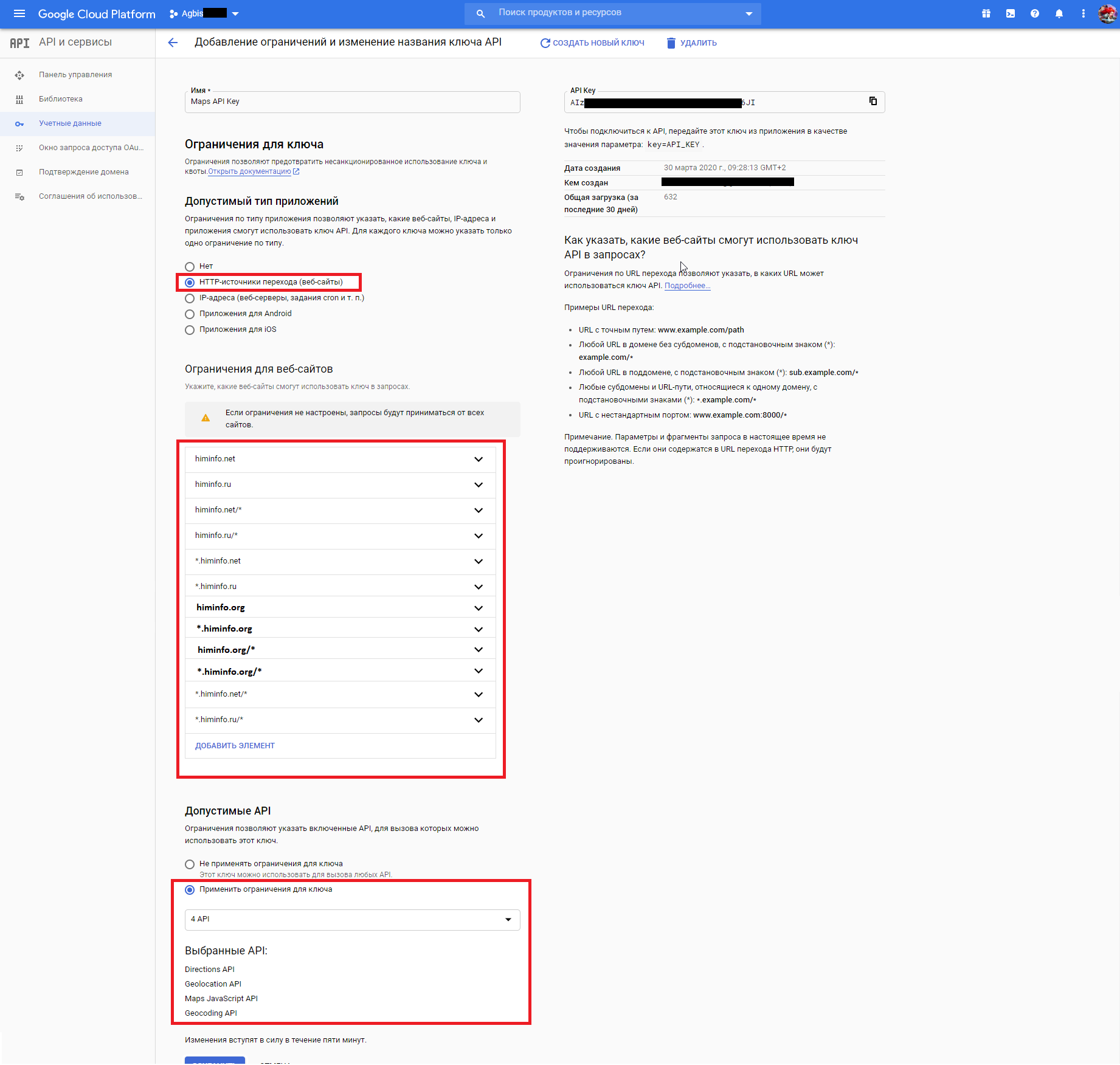Select Приложения для iOS option
The width and height of the screenshot is (1120, 1065).
(x=190, y=329)
